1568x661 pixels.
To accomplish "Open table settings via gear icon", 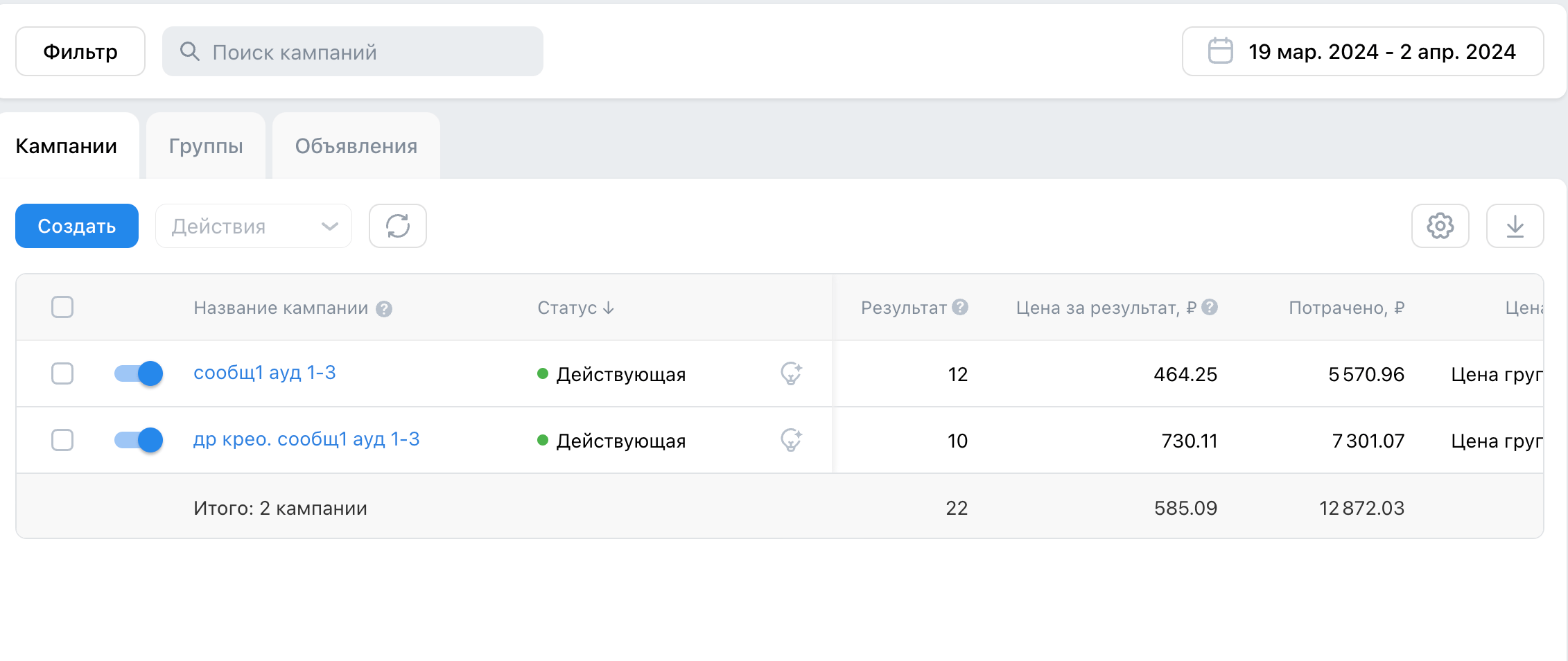I will pos(1440,226).
